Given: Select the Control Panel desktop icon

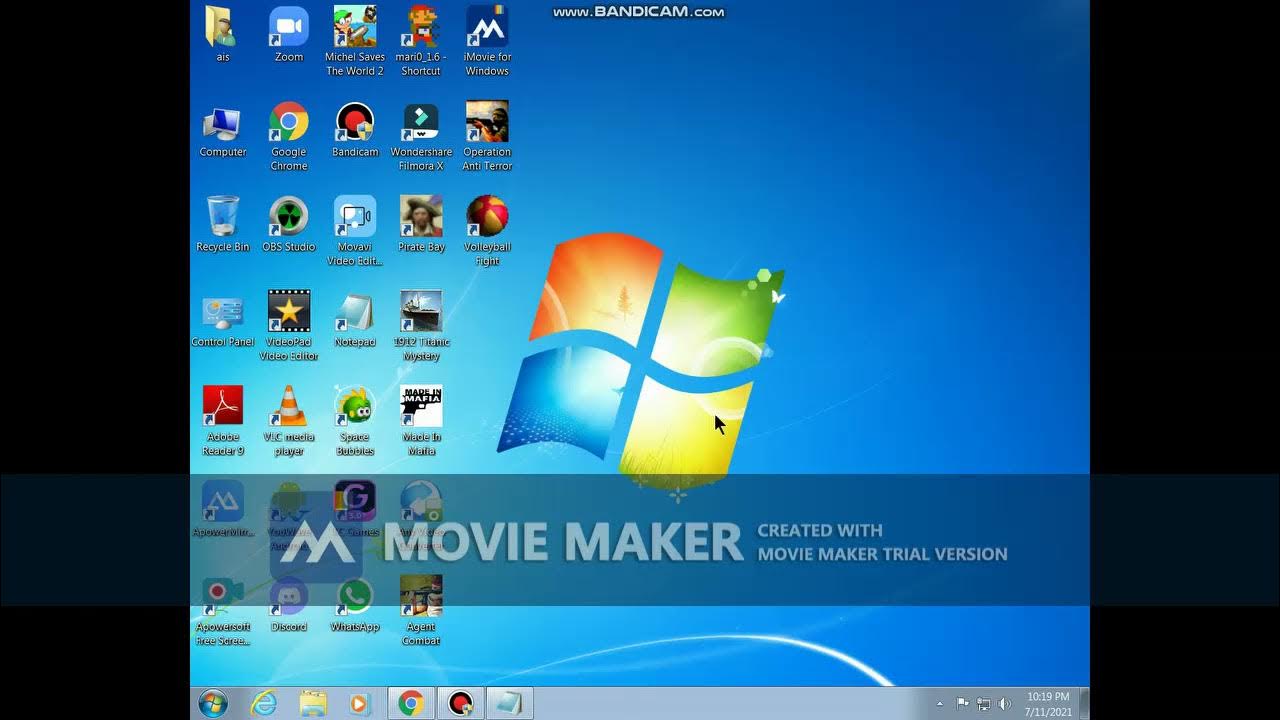Looking at the screenshot, I should pos(222,320).
